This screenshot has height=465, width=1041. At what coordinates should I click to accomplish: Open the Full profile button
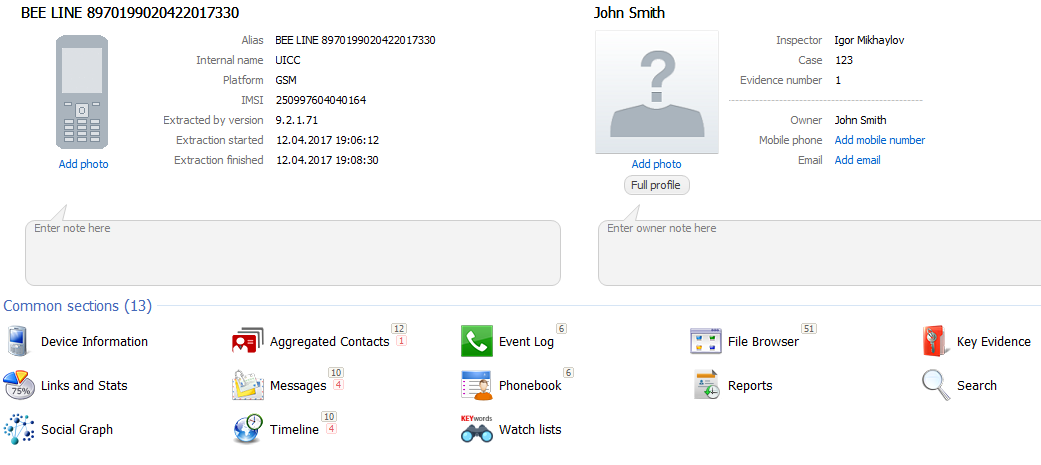coord(657,185)
